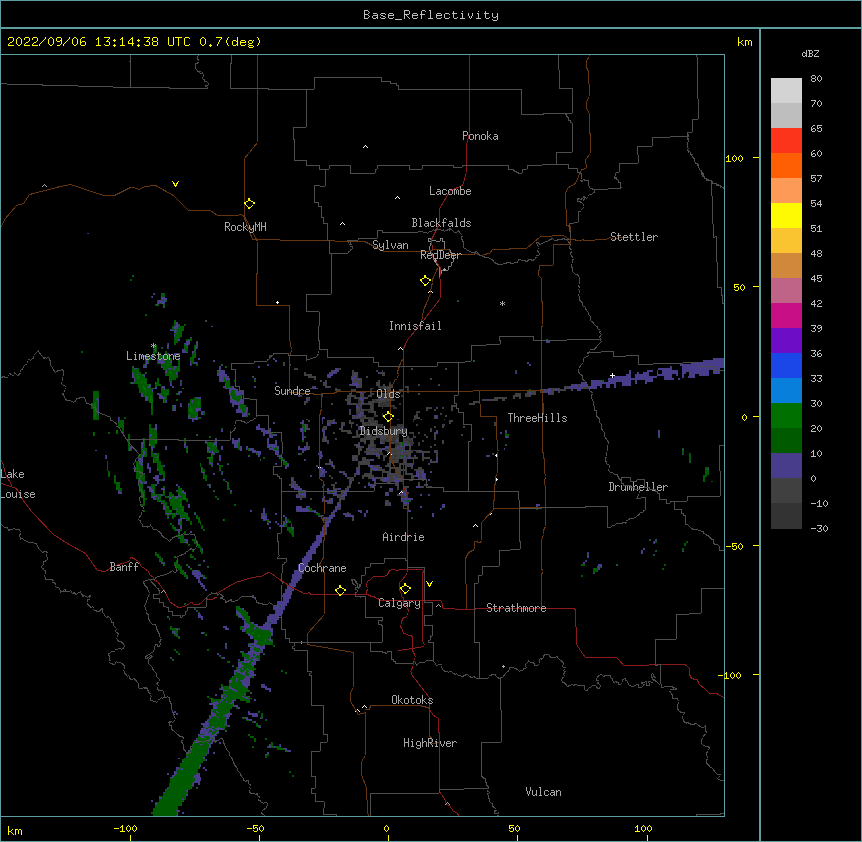862x842 pixels.
Task: Click the yellow 51 dBZ color swatch
Action: pyautogui.click(x=786, y=215)
